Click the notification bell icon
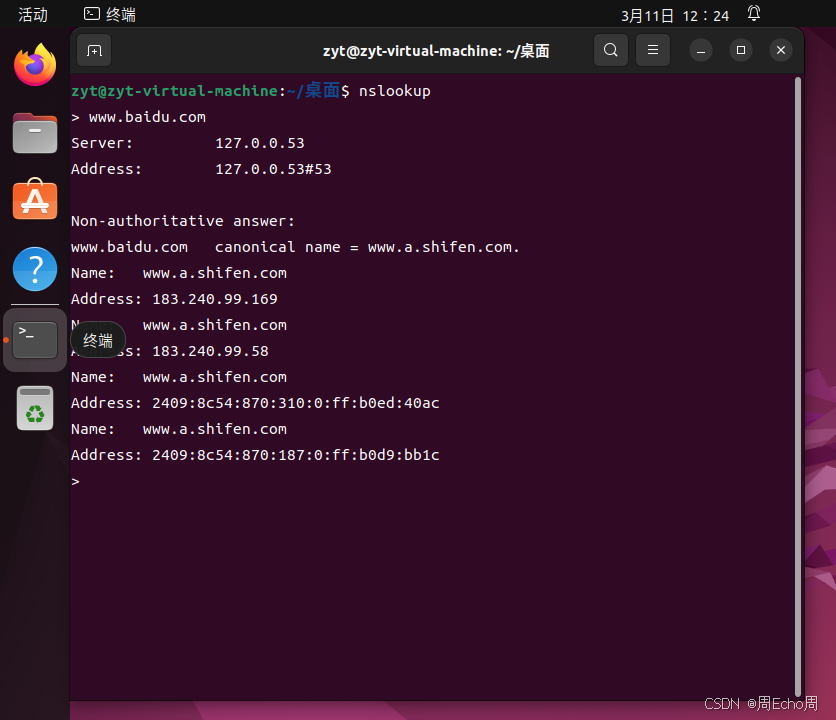Screen dimensions: 836x720 coord(753,14)
